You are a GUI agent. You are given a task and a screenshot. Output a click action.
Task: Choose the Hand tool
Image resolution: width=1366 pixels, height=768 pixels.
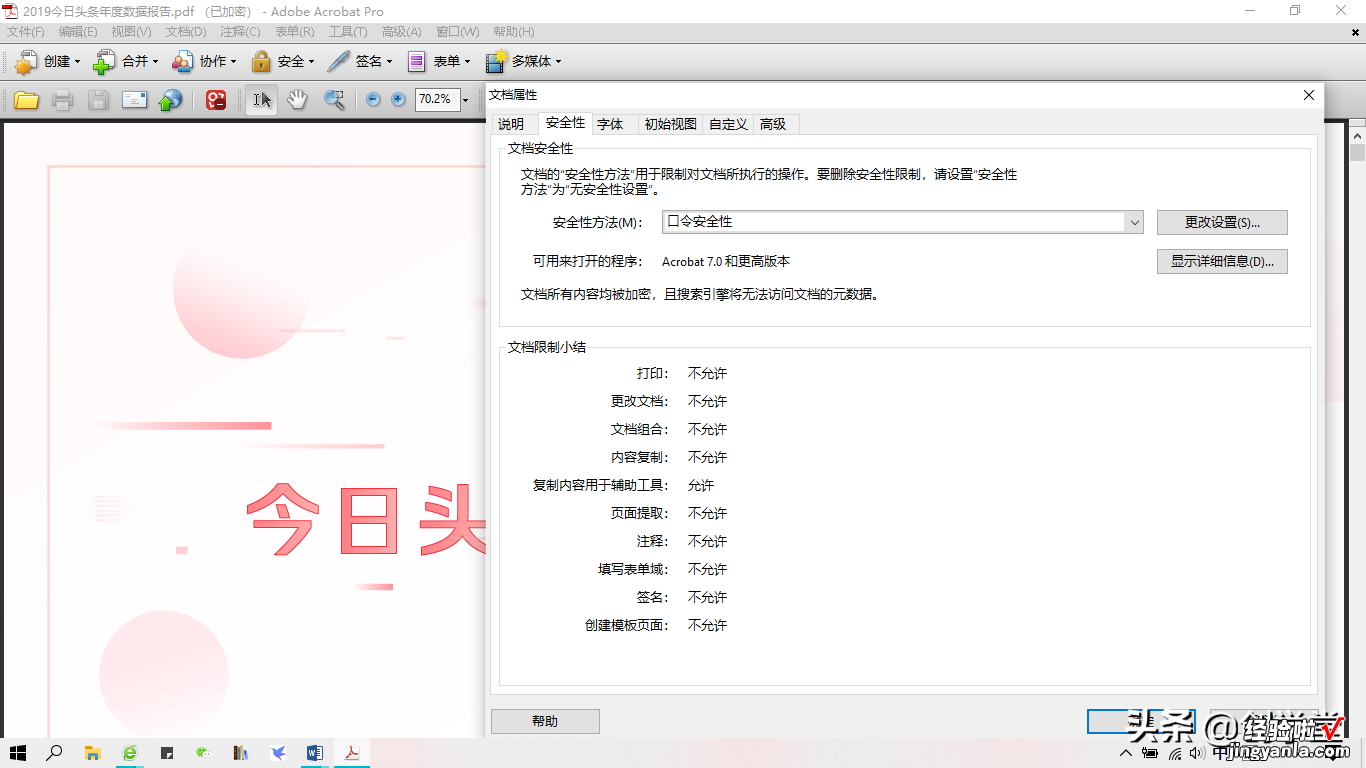(x=297, y=100)
